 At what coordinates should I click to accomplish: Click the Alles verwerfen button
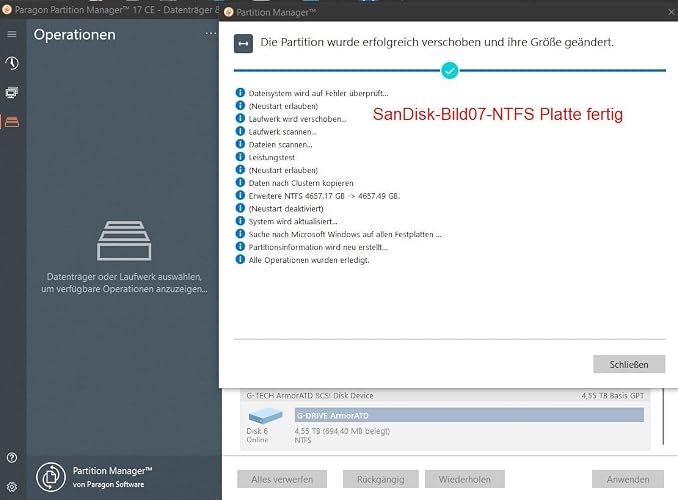click(x=282, y=479)
